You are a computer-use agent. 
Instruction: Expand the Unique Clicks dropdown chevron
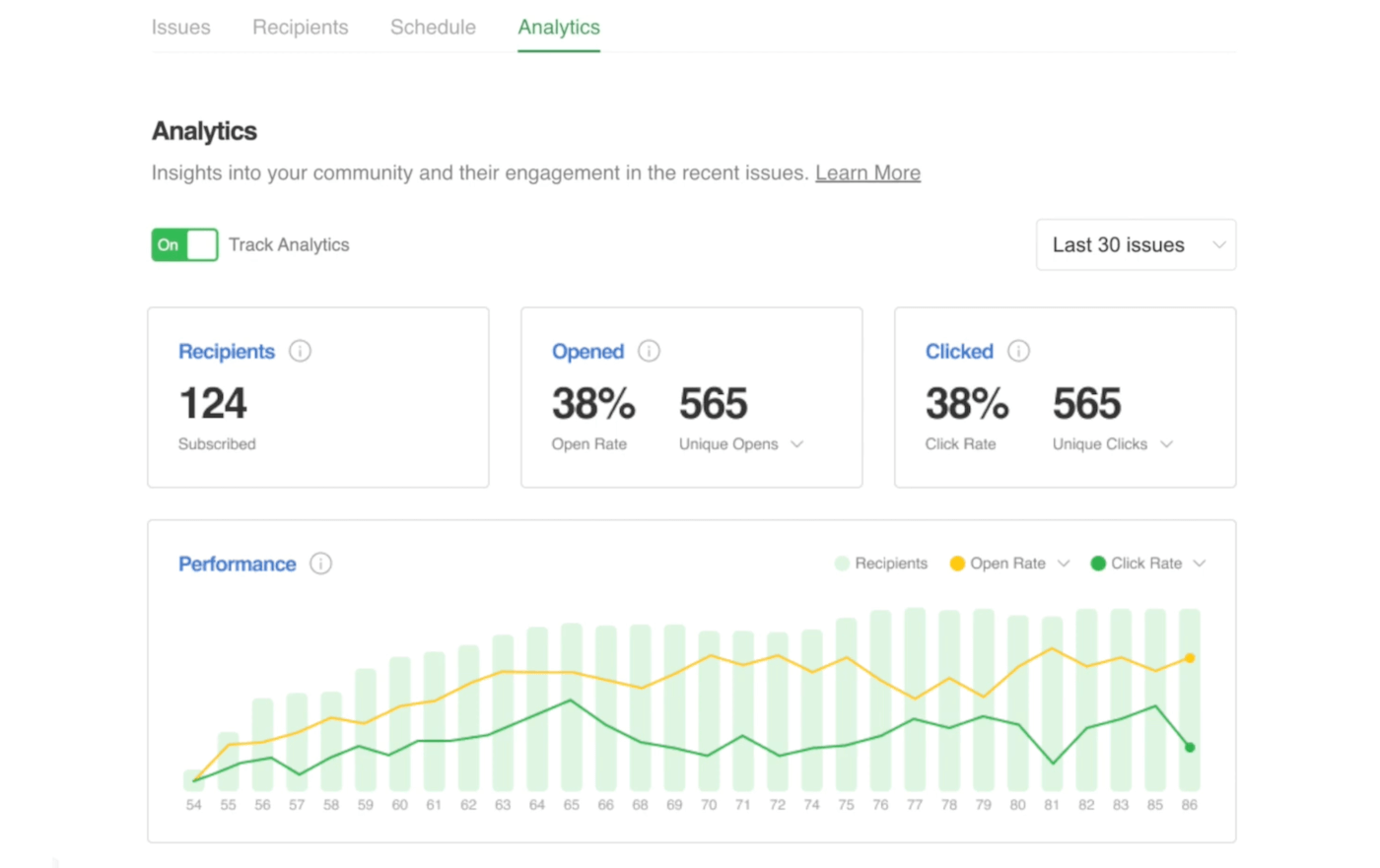click(1167, 444)
